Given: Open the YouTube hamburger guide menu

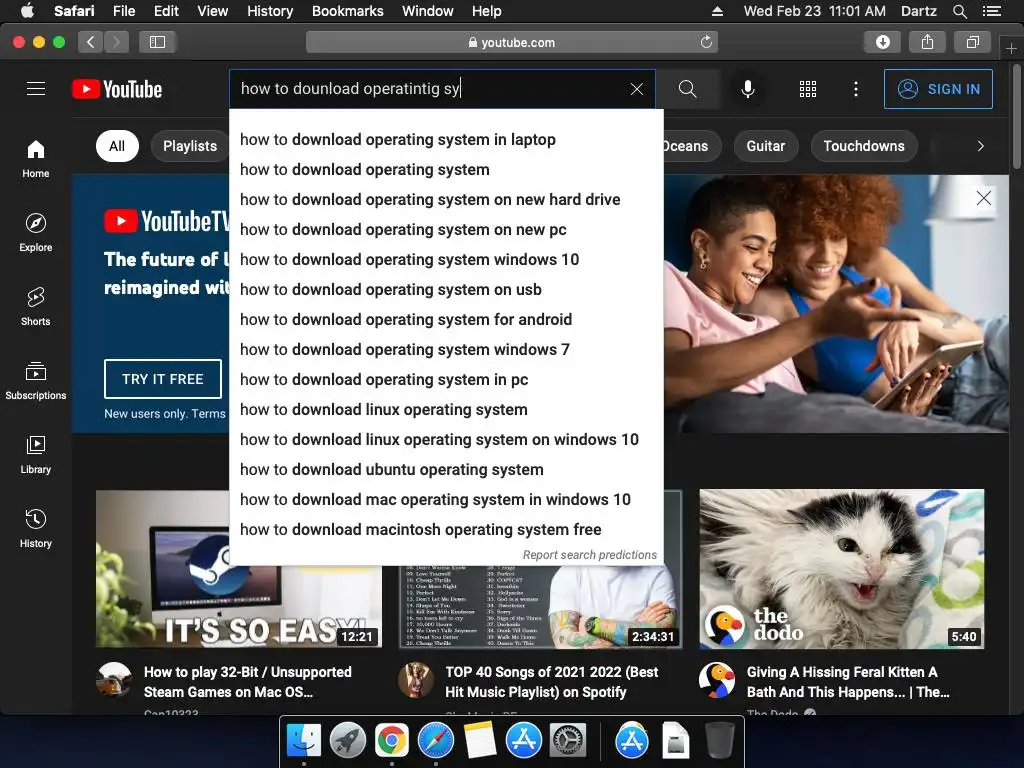Looking at the screenshot, I should (36, 89).
